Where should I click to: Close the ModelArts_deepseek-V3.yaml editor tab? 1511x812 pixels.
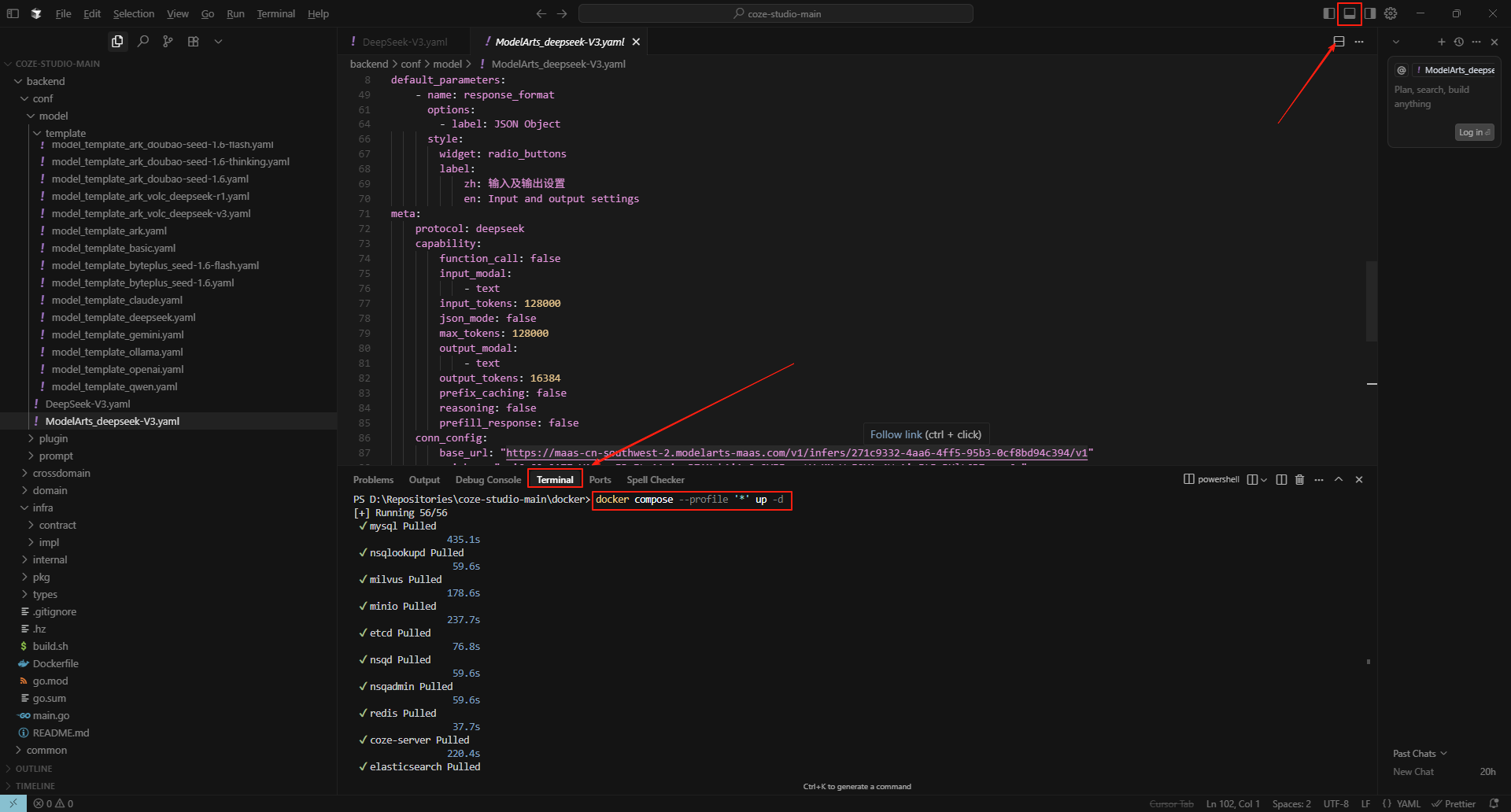(636, 42)
